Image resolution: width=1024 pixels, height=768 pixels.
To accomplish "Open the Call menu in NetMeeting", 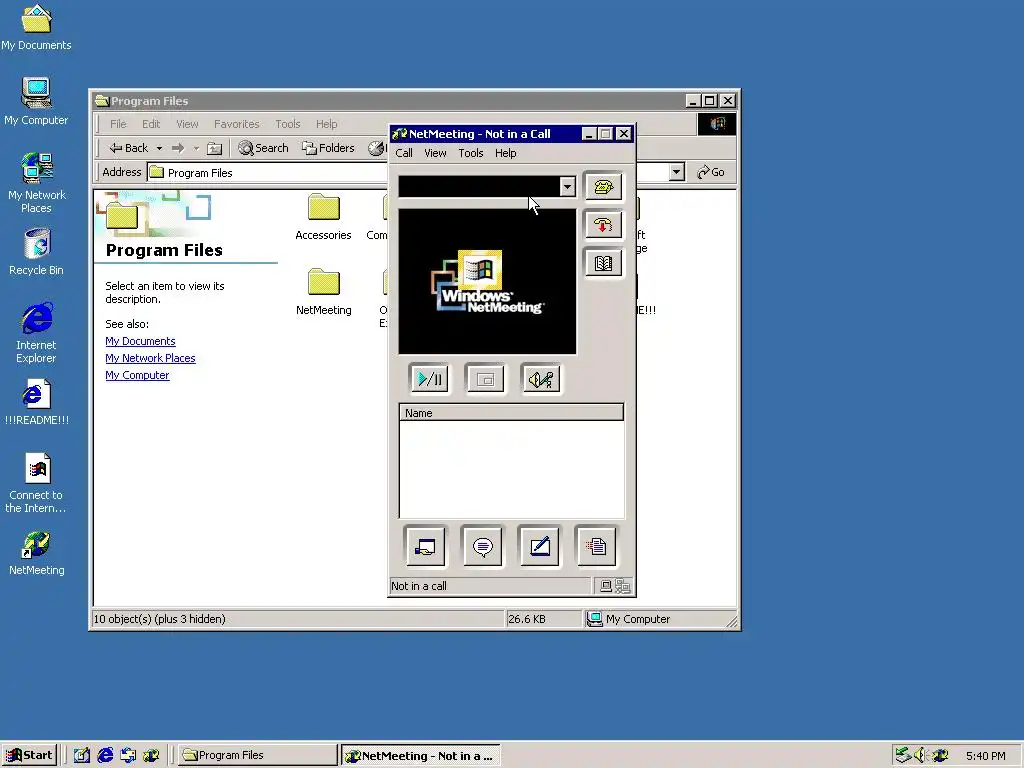I will pos(404,153).
